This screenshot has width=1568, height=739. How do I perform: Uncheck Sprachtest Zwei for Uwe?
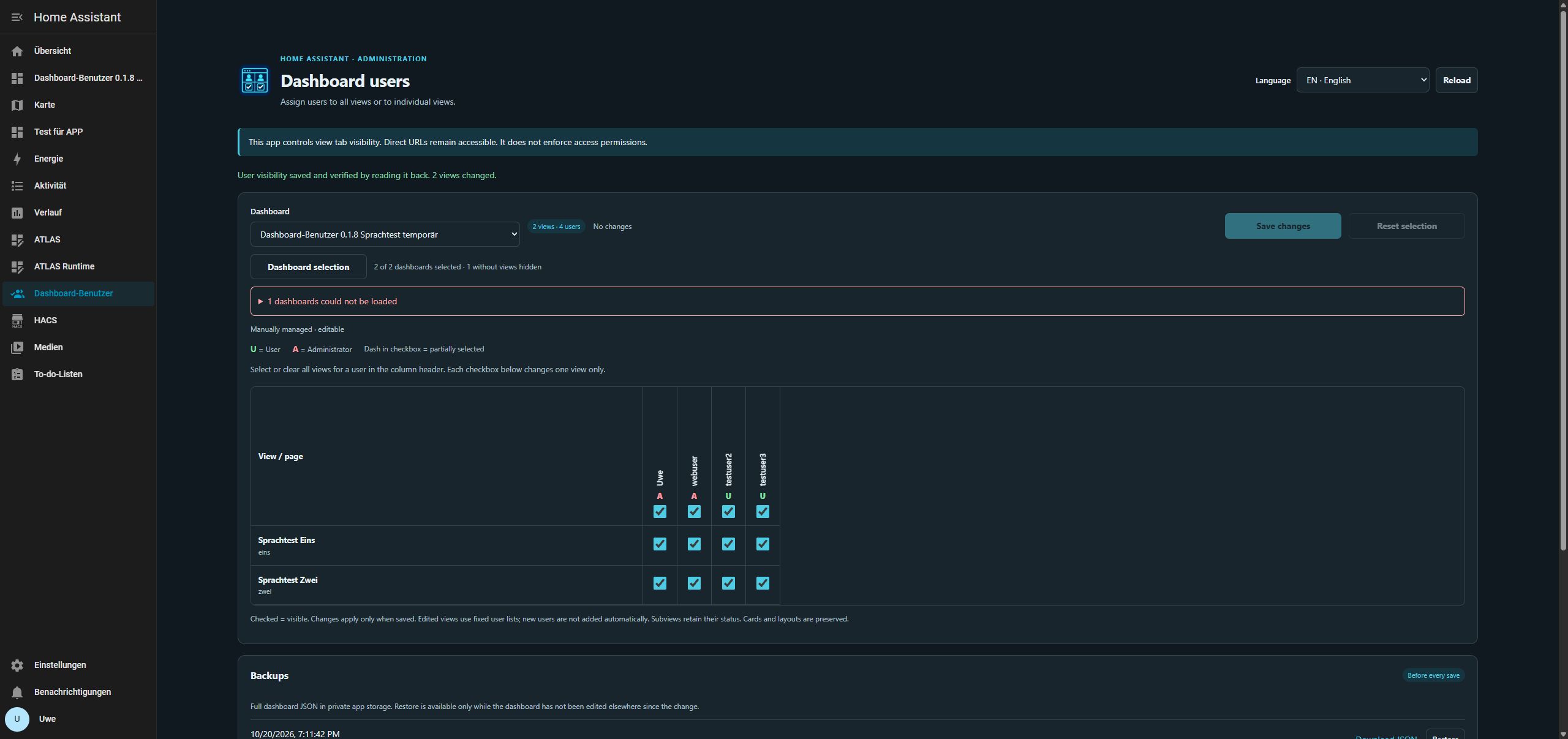660,583
